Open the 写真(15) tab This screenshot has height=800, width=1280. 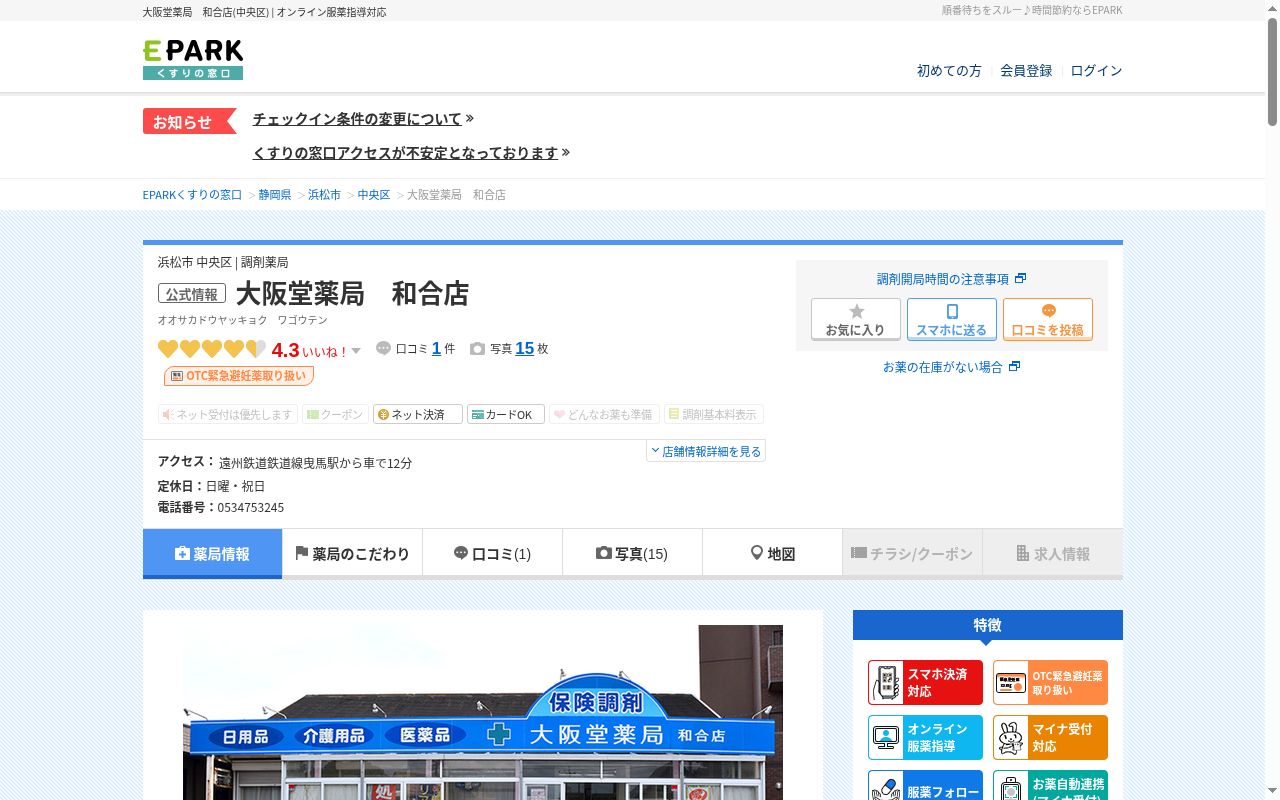pyautogui.click(x=633, y=553)
